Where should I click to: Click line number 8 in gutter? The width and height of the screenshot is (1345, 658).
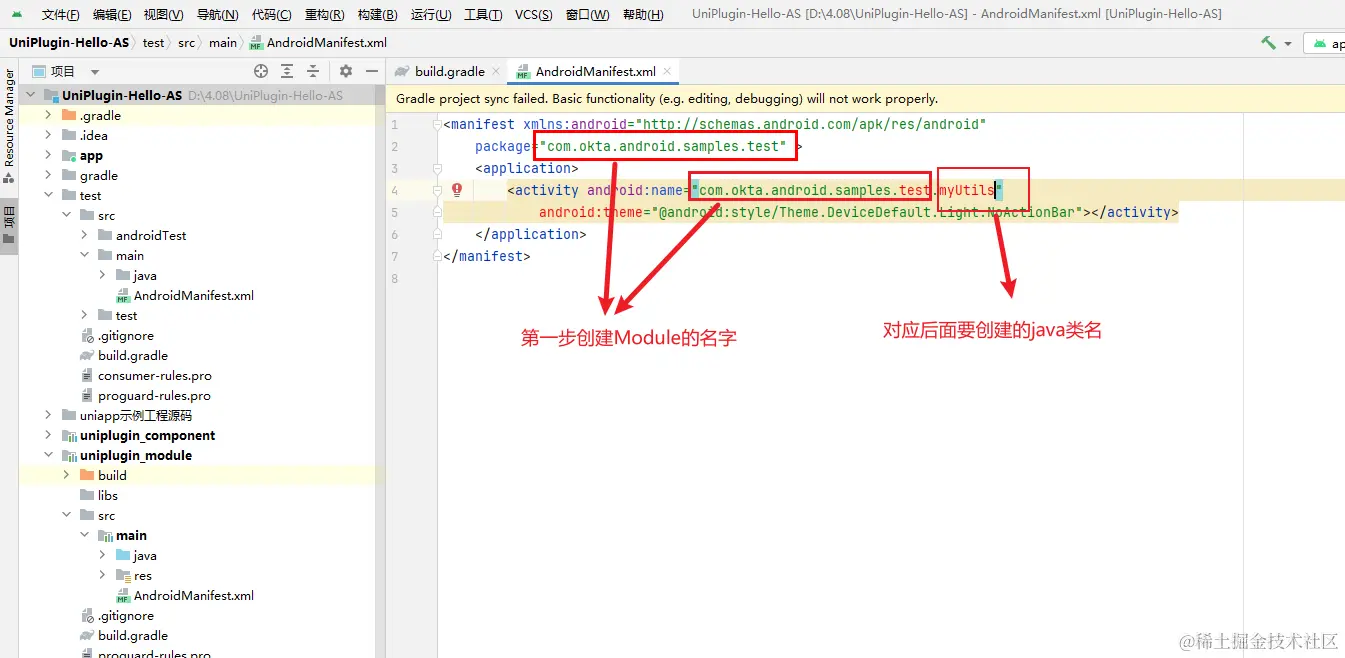click(394, 279)
